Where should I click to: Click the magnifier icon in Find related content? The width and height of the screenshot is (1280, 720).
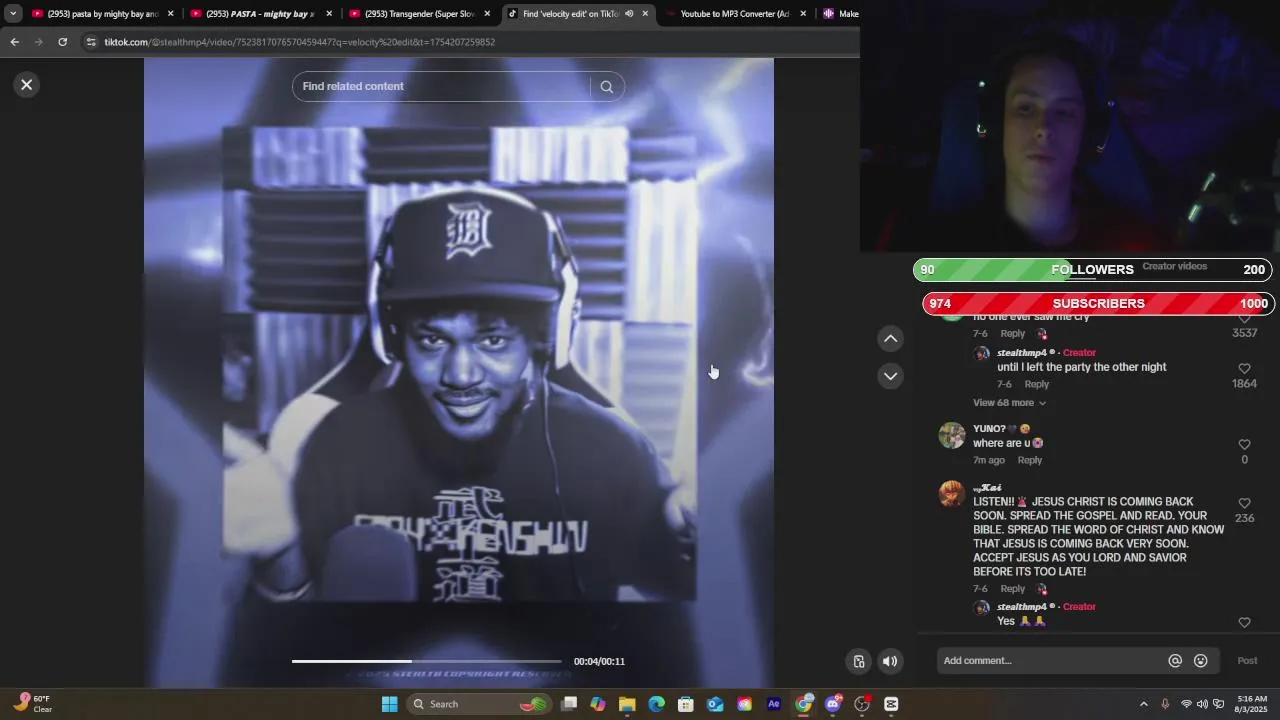606,87
